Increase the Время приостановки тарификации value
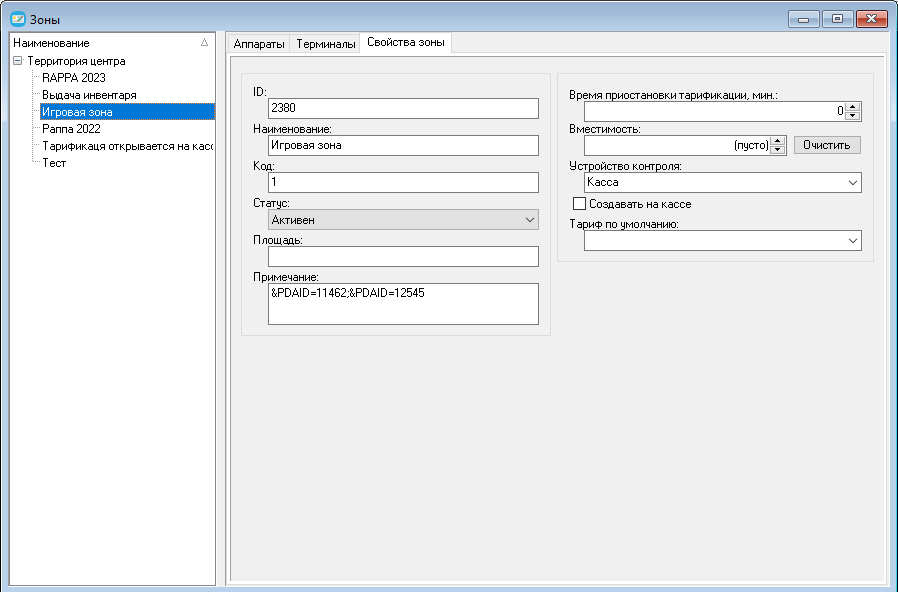898x592 pixels. pyautogui.click(x=853, y=106)
